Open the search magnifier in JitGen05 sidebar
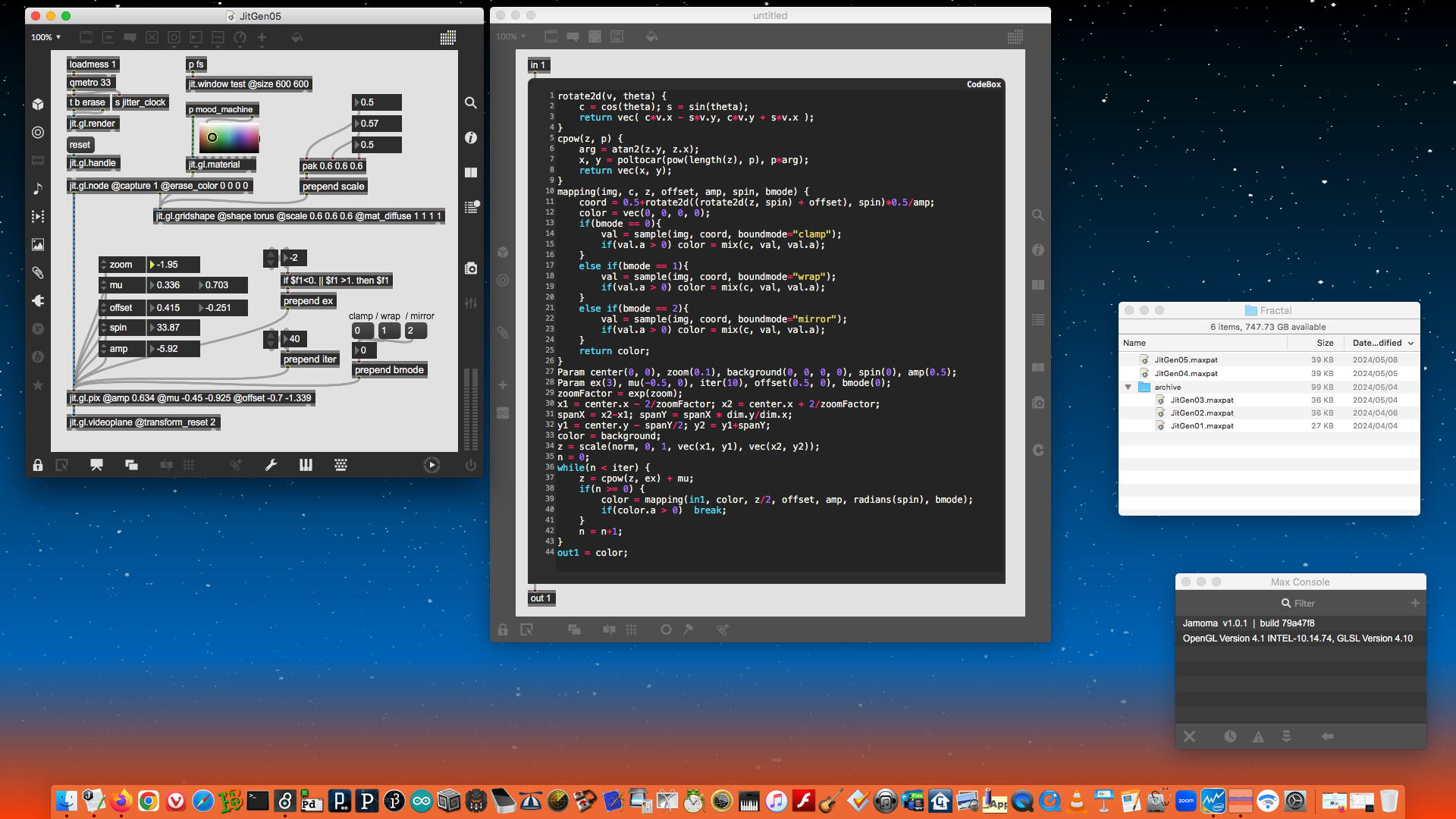Viewport: 1456px width, 819px height. coord(471,102)
